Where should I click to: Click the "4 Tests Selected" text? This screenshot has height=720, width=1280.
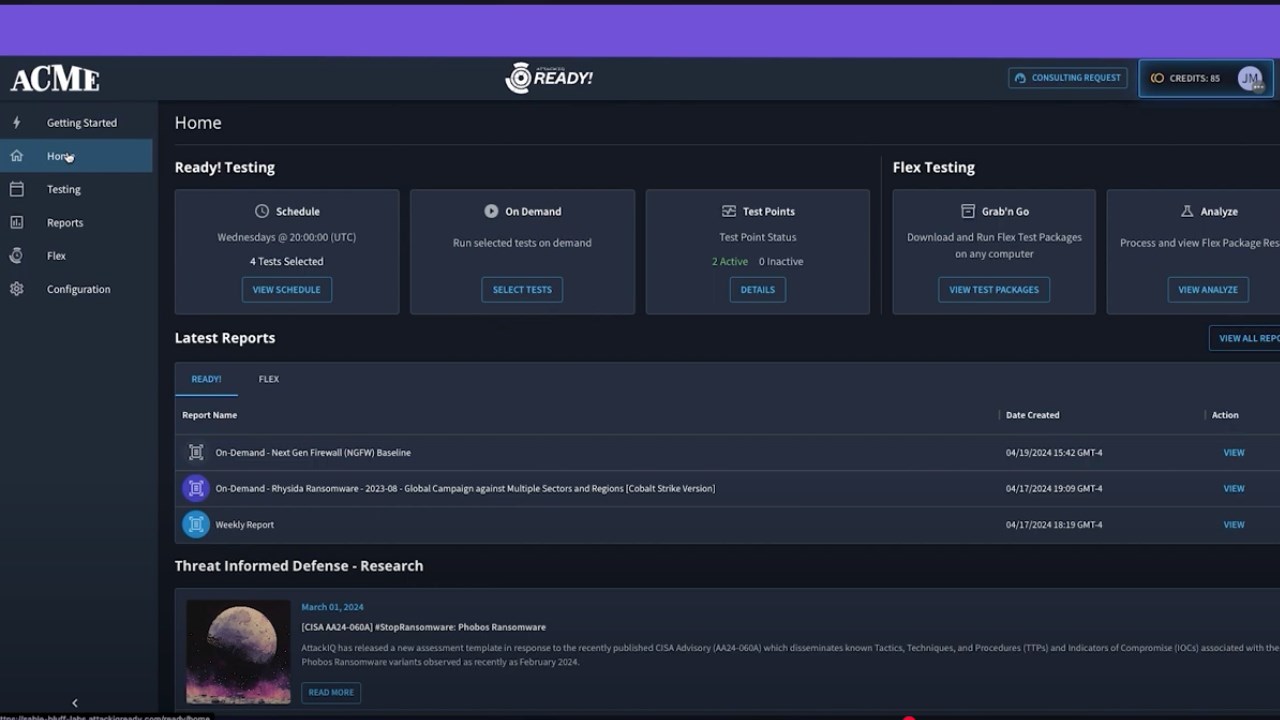(287, 261)
